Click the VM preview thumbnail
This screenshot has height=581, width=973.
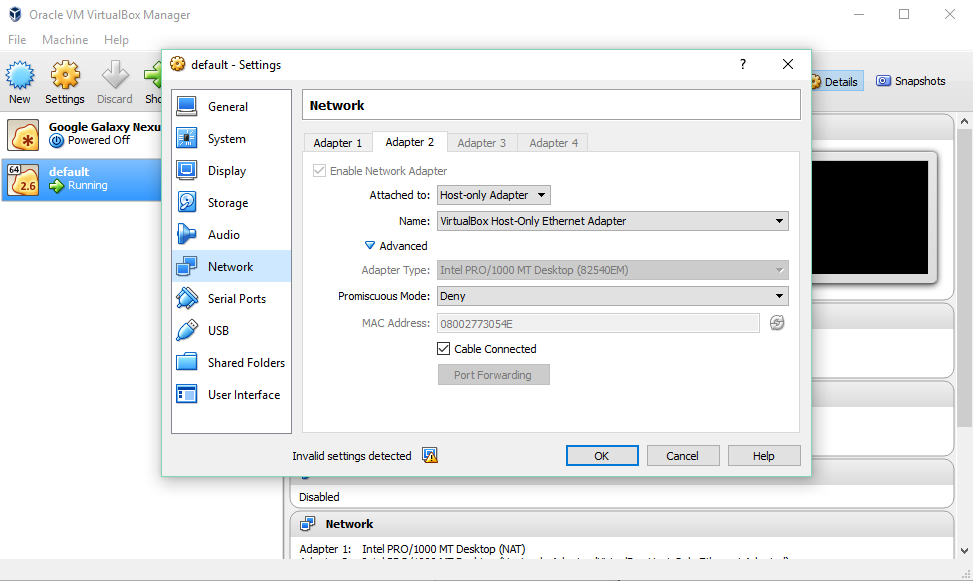pos(870,217)
